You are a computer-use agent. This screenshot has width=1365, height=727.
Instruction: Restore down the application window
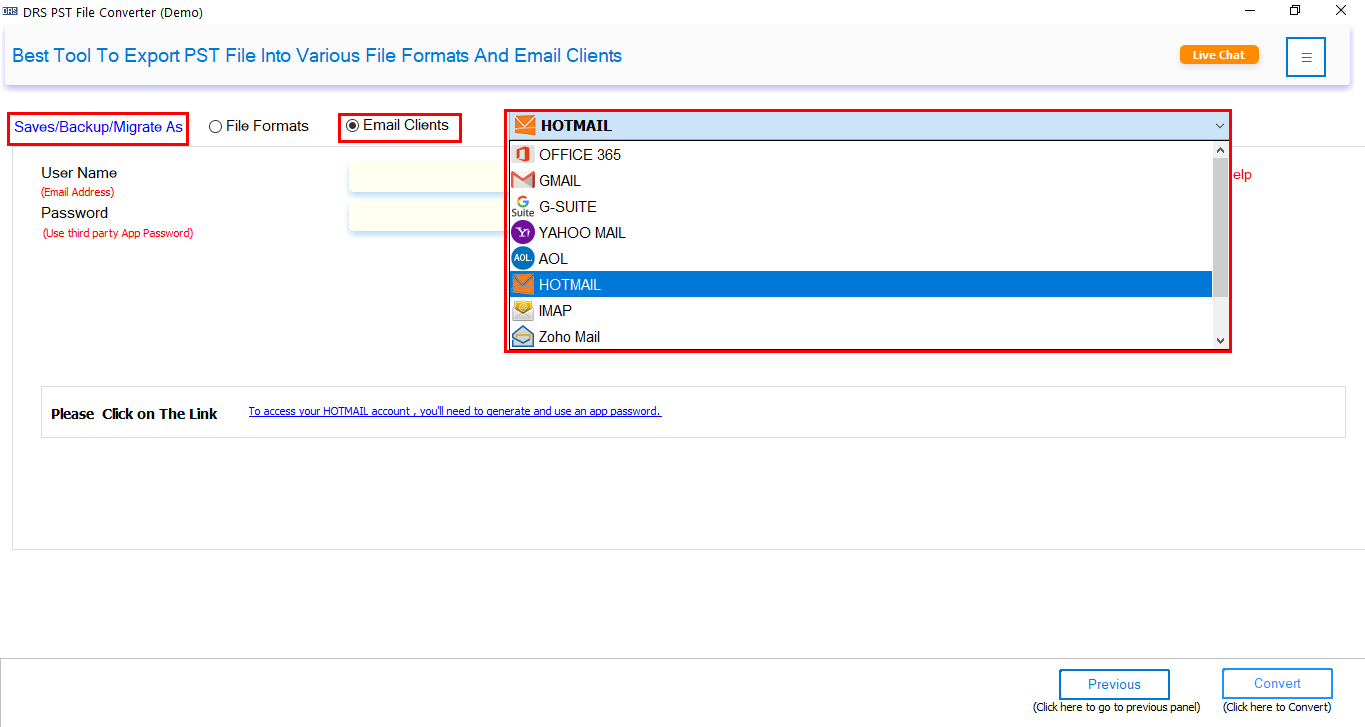pyautogui.click(x=1295, y=11)
